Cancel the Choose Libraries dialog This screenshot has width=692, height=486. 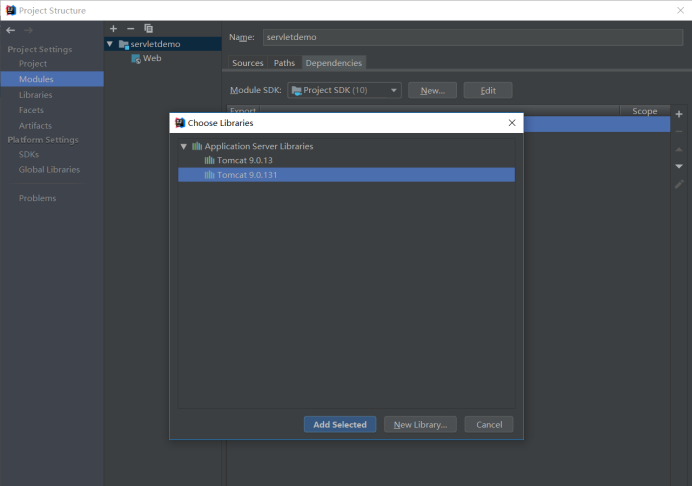coord(489,424)
